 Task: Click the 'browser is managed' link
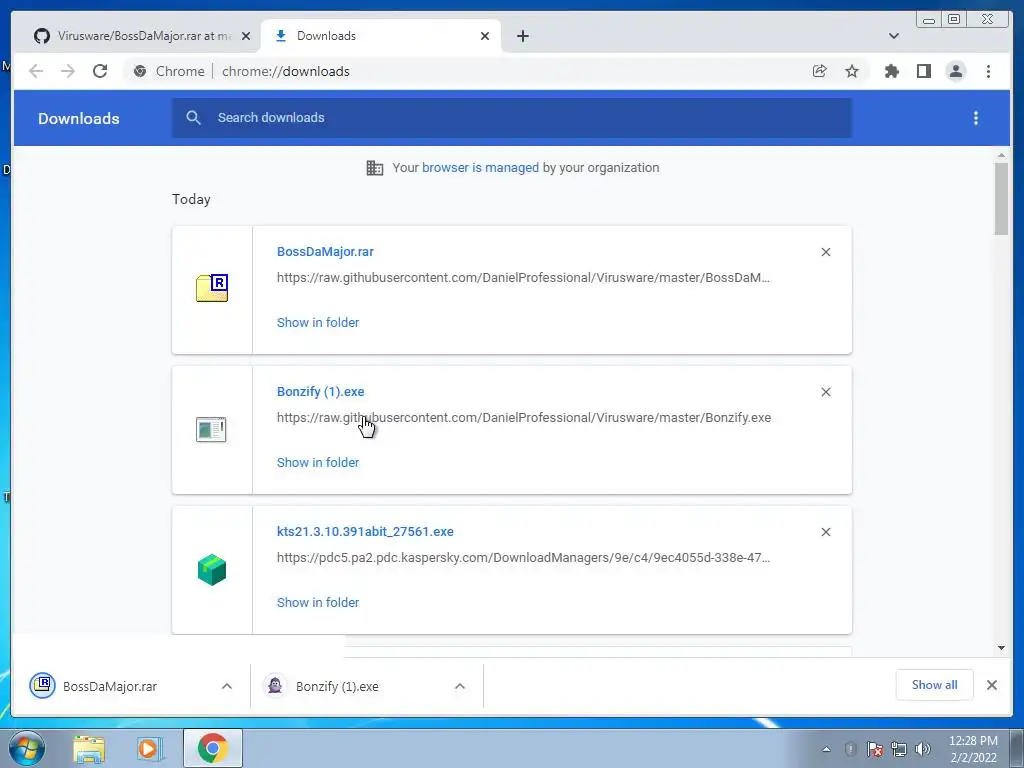[480, 168]
